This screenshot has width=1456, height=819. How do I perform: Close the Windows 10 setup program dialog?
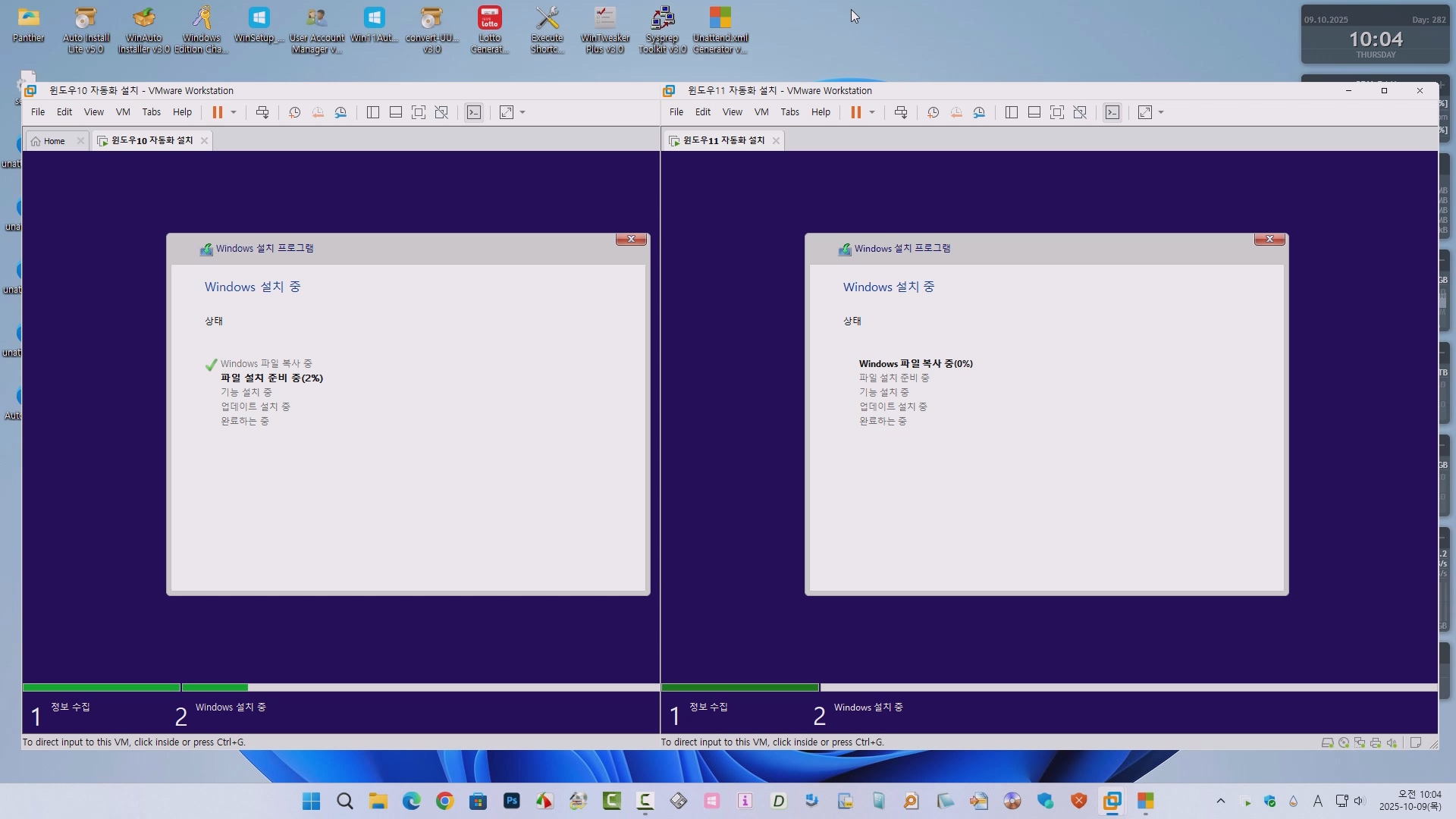pos(630,239)
